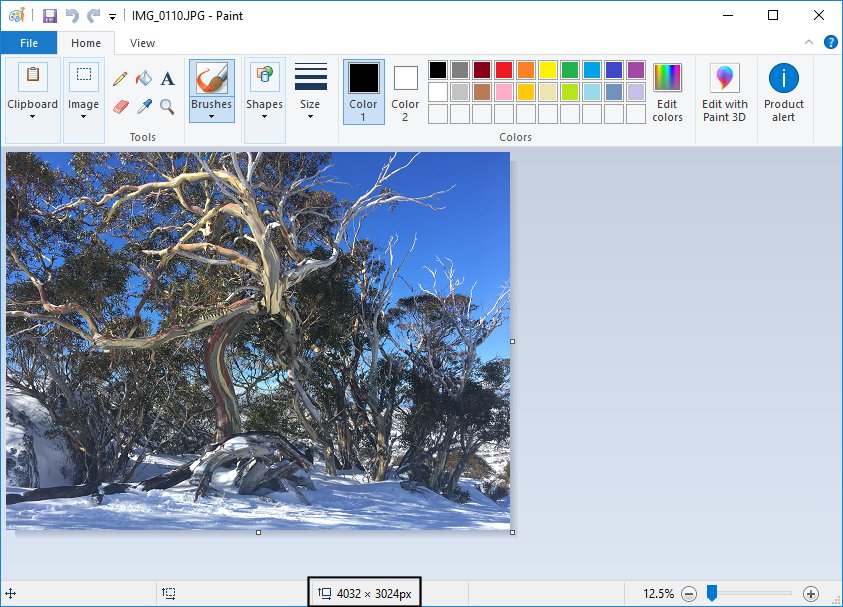843x607 pixels.
Task: Select the Eraser tool
Action: [x=120, y=105]
